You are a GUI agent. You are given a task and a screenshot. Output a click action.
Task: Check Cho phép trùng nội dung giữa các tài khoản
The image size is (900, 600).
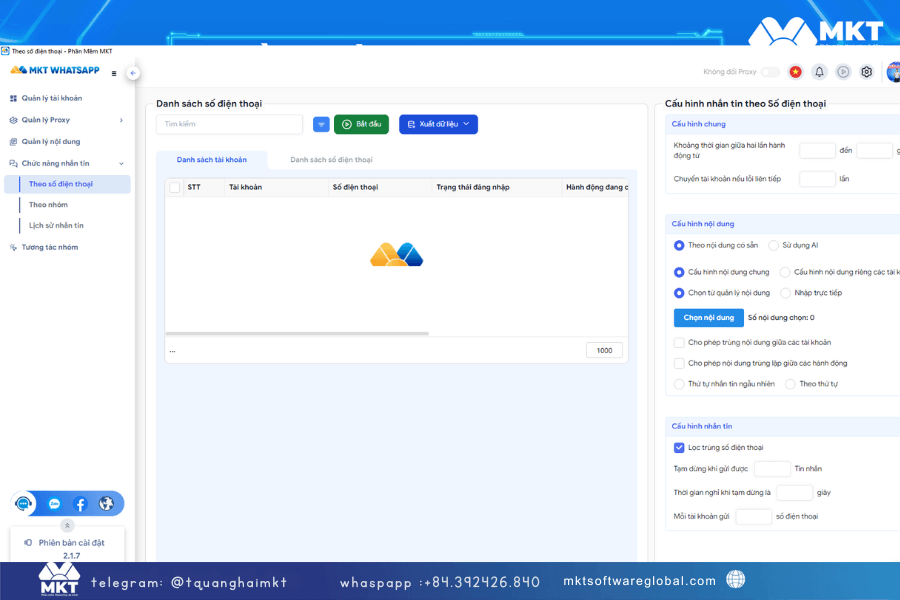click(679, 342)
